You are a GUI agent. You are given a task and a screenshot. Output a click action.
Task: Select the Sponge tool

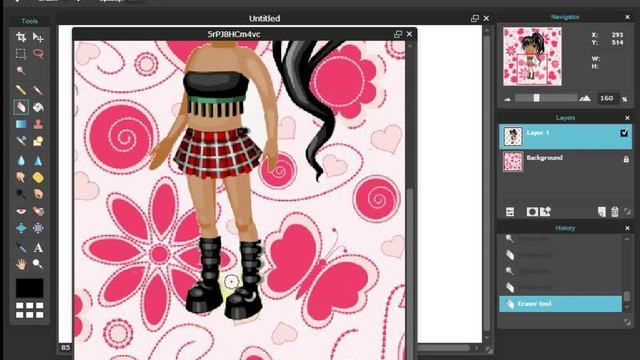38,177
